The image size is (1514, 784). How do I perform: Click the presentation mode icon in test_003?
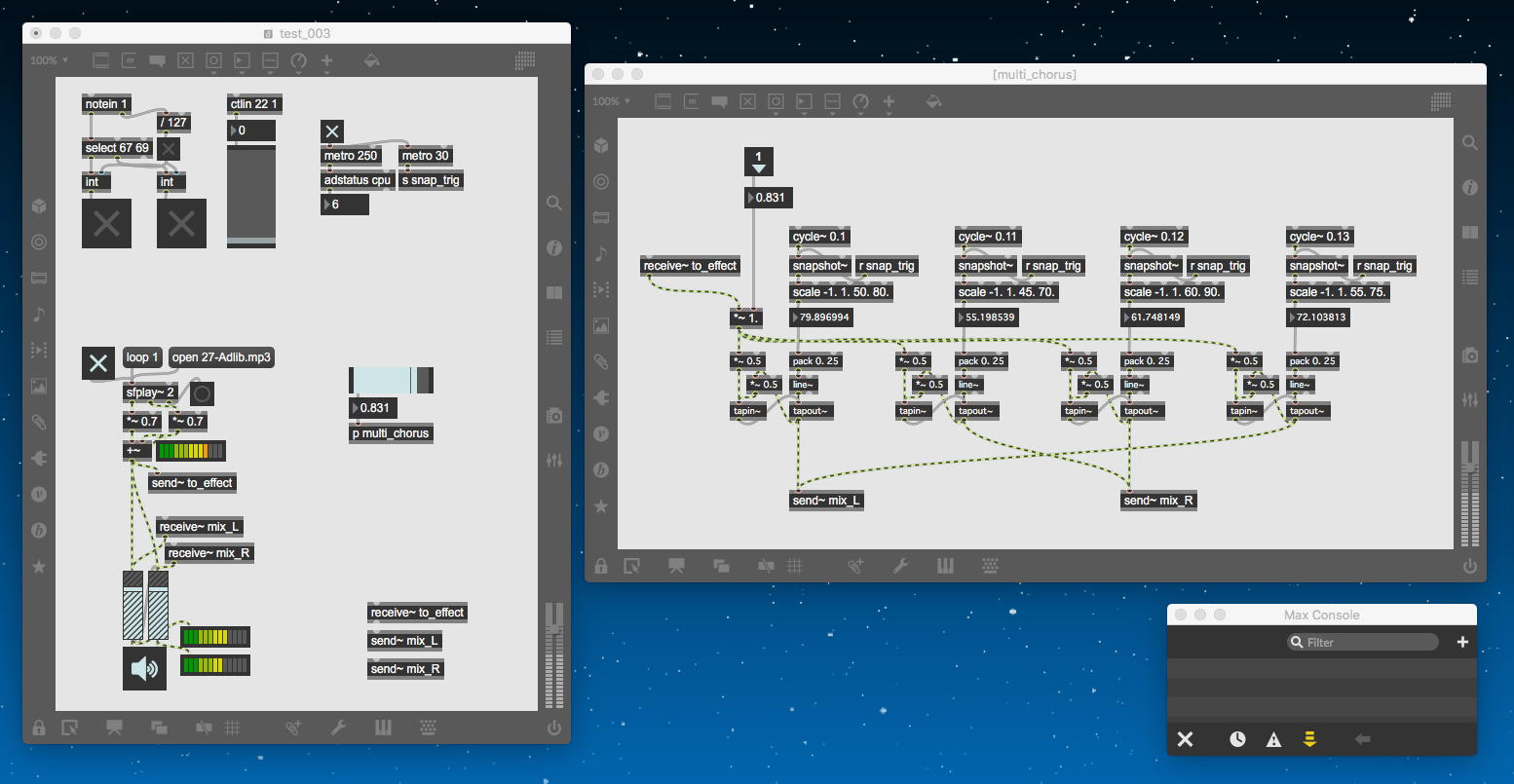[114, 727]
